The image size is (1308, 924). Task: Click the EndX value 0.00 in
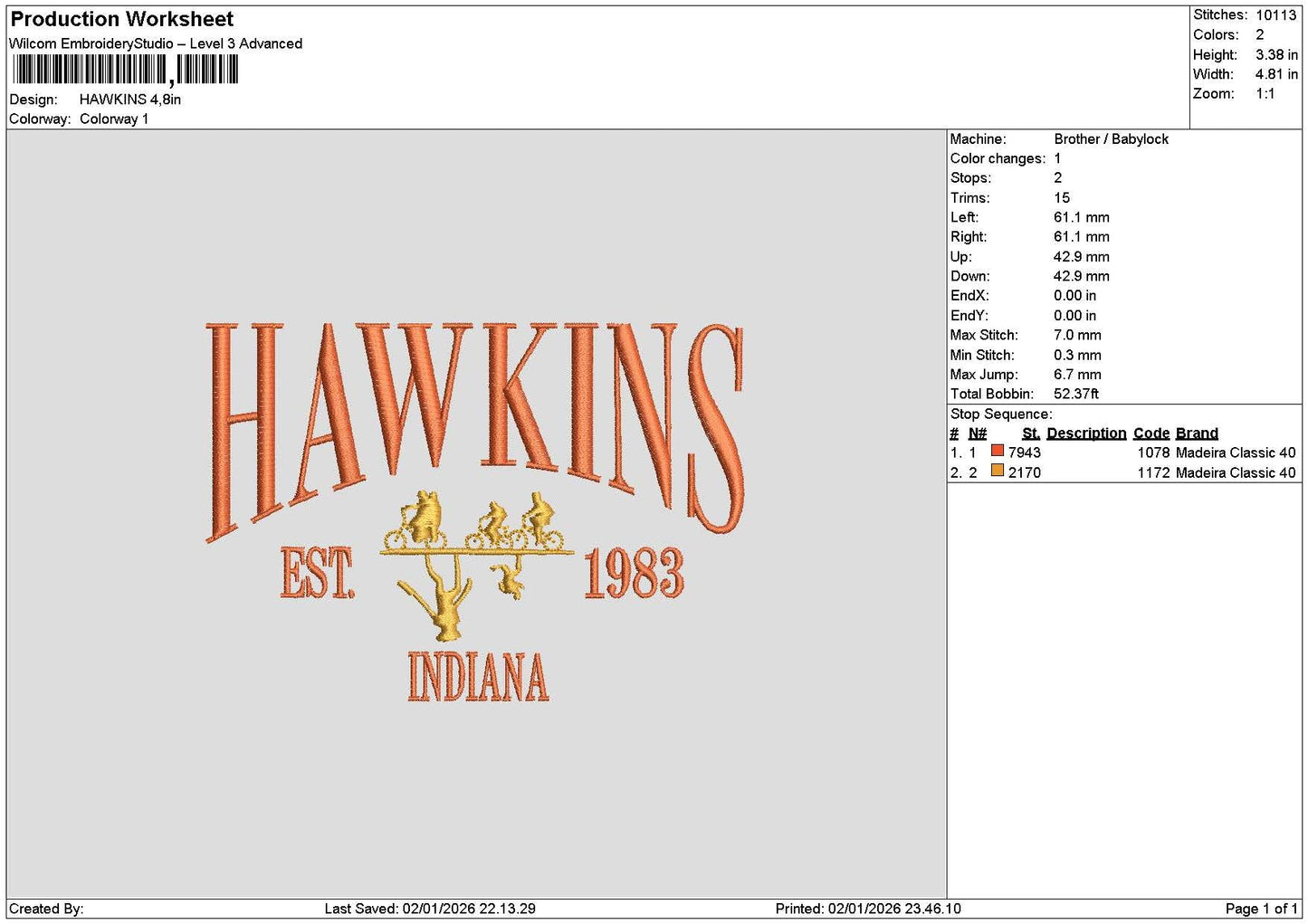point(1075,296)
